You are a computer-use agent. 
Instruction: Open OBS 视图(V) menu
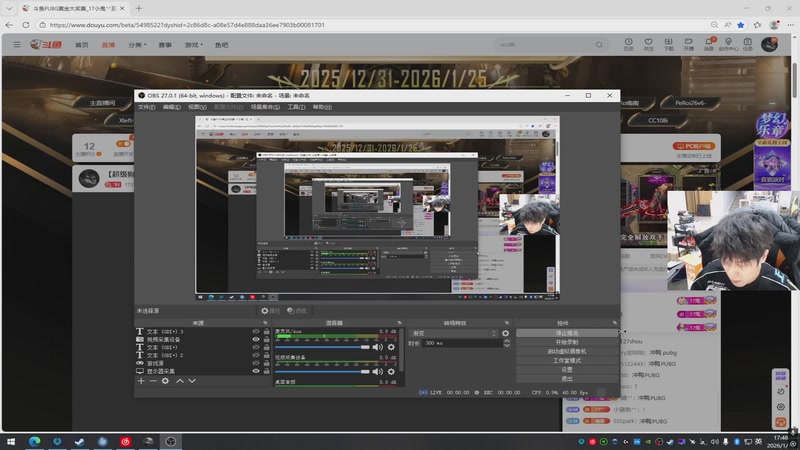197,107
